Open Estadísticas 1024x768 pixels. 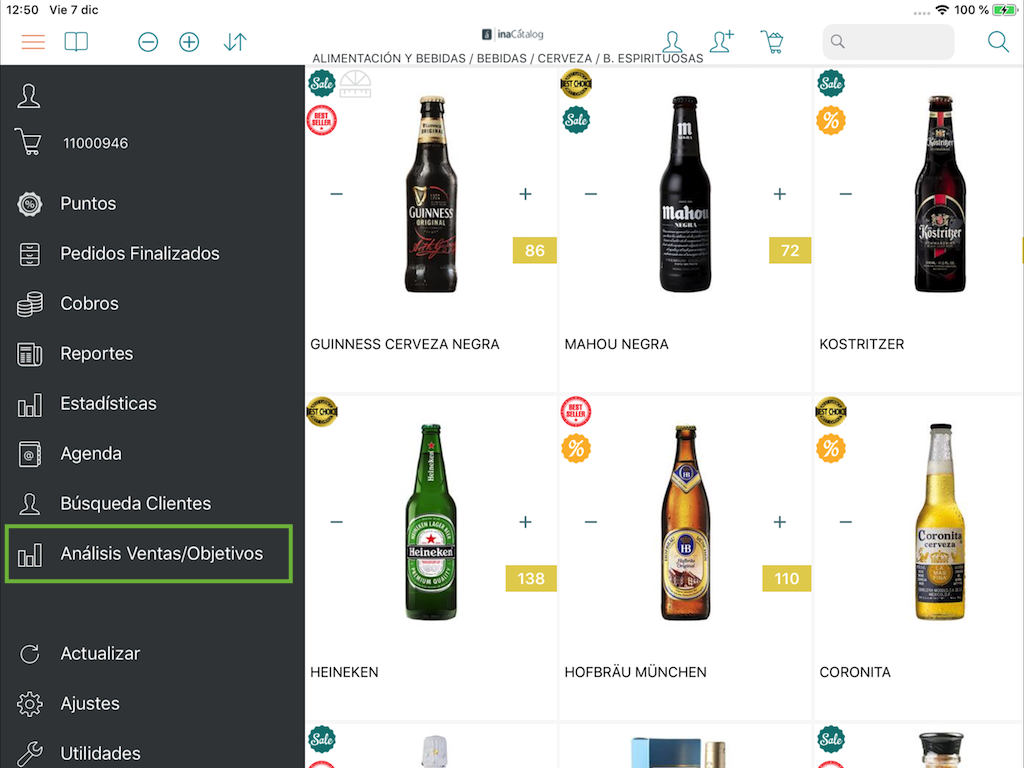(x=108, y=404)
